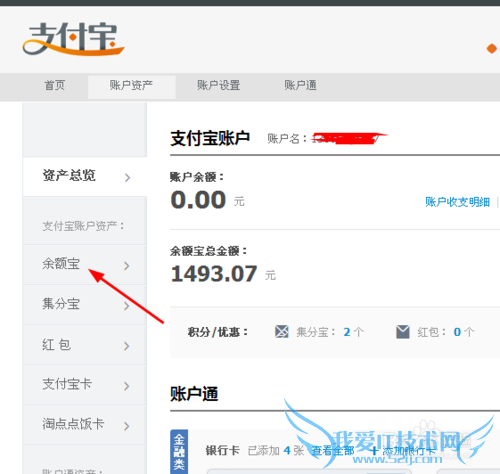Click the 积分/优惠 label
500x474 pixels.
click(x=218, y=332)
